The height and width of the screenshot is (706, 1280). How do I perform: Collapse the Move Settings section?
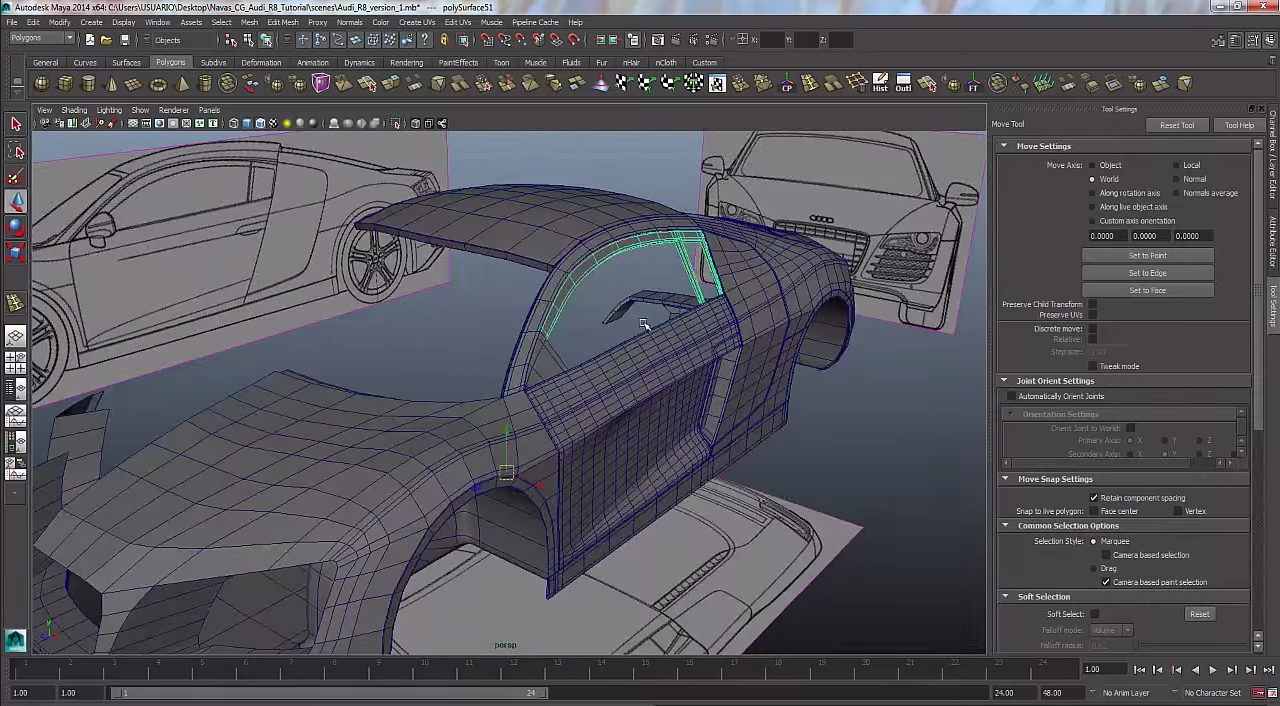click(x=1005, y=146)
